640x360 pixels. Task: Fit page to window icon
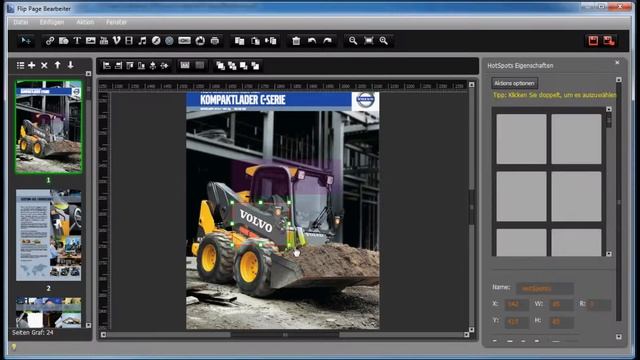[369, 40]
